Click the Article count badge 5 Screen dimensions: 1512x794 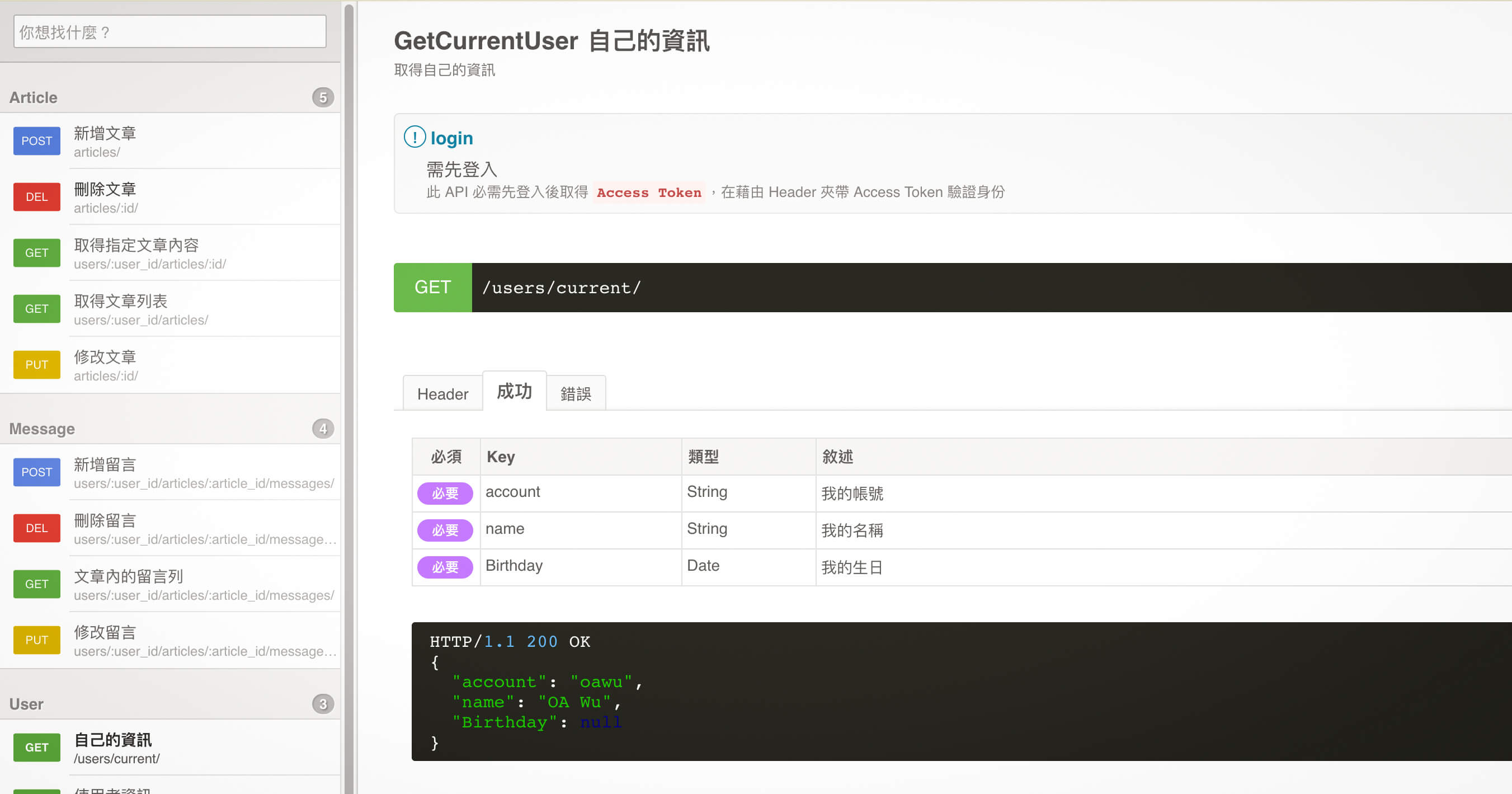point(323,97)
